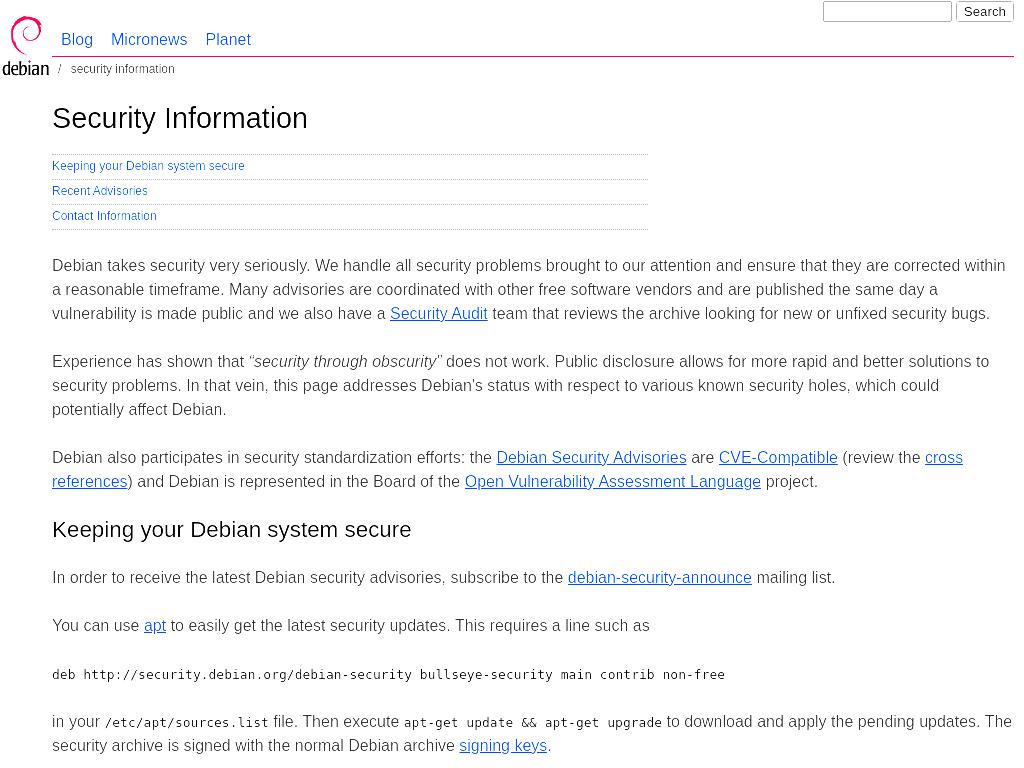The height and width of the screenshot is (768, 1024).
Task: Open the Security Audit link
Action: click(439, 313)
